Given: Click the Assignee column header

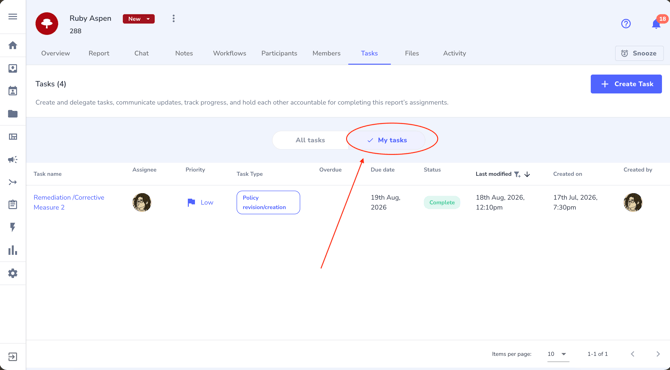Looking at the screenshot, I should click(x=144, y=170).
